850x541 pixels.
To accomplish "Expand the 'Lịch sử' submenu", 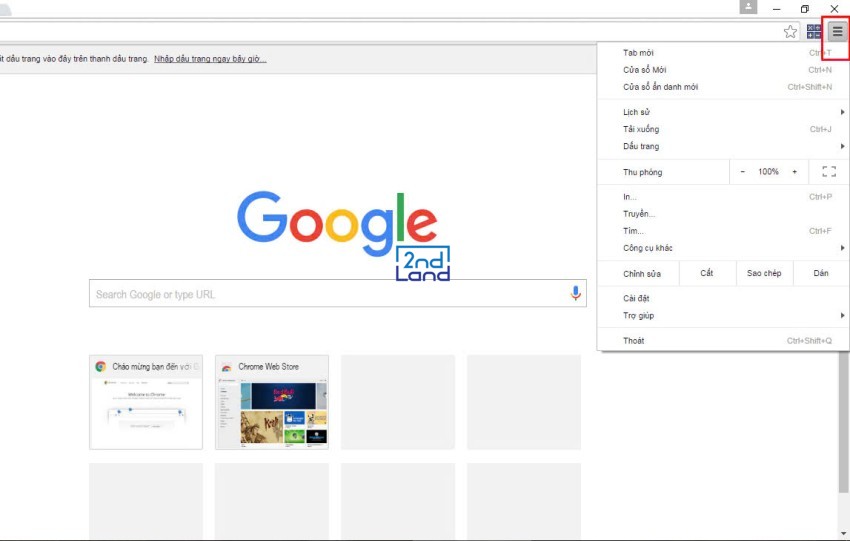I will [724, 112].
